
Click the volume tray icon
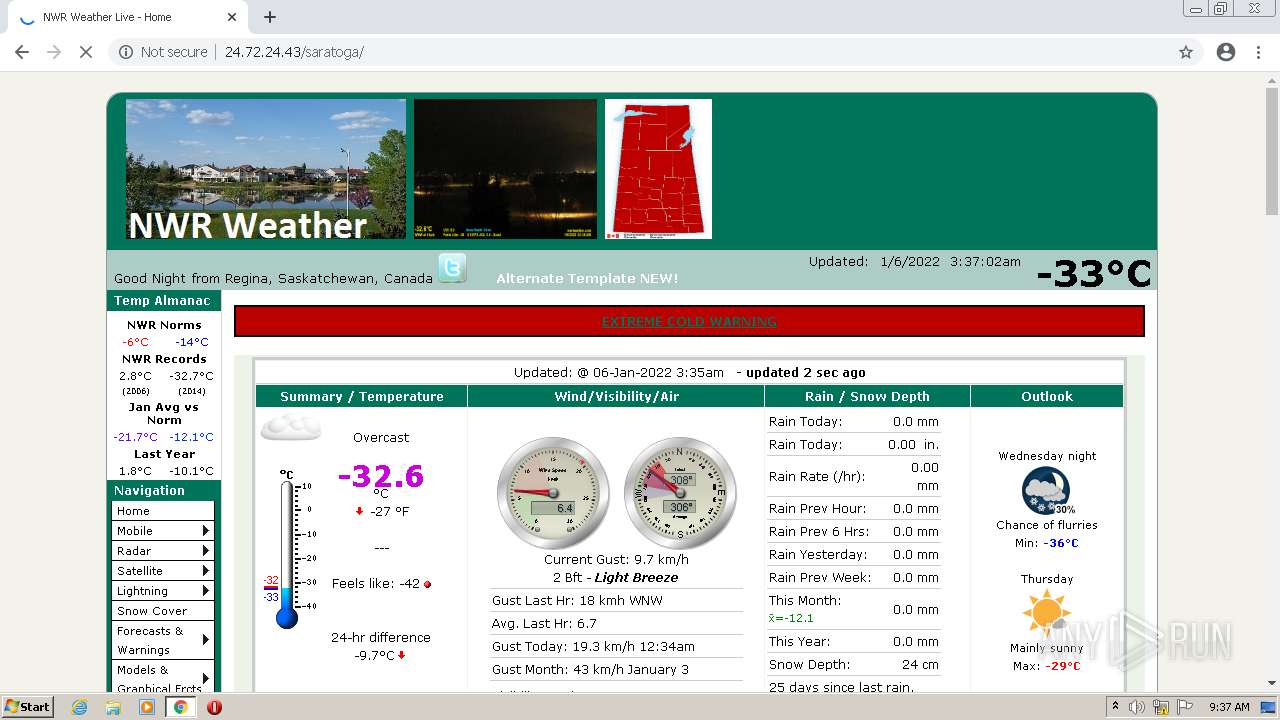click(1137, 707)
